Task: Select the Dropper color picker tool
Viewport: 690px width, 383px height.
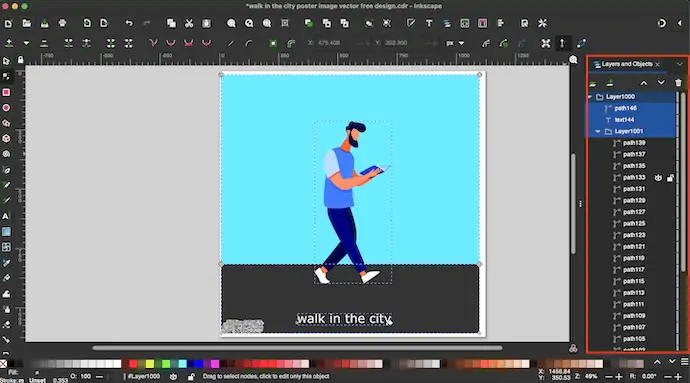Action: (x=6, y=263)
